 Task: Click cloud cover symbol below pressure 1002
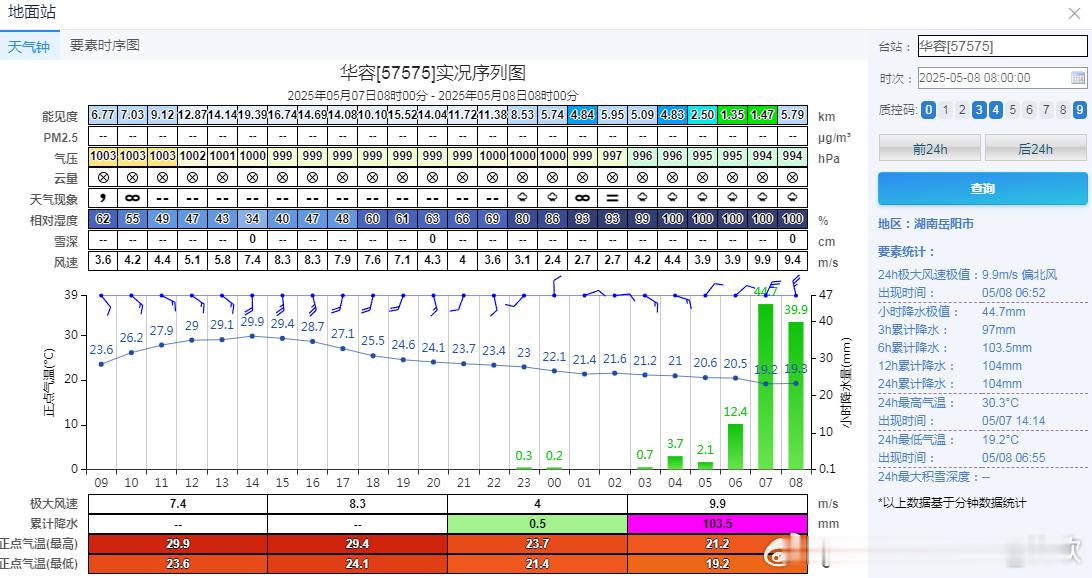[192, 178]
